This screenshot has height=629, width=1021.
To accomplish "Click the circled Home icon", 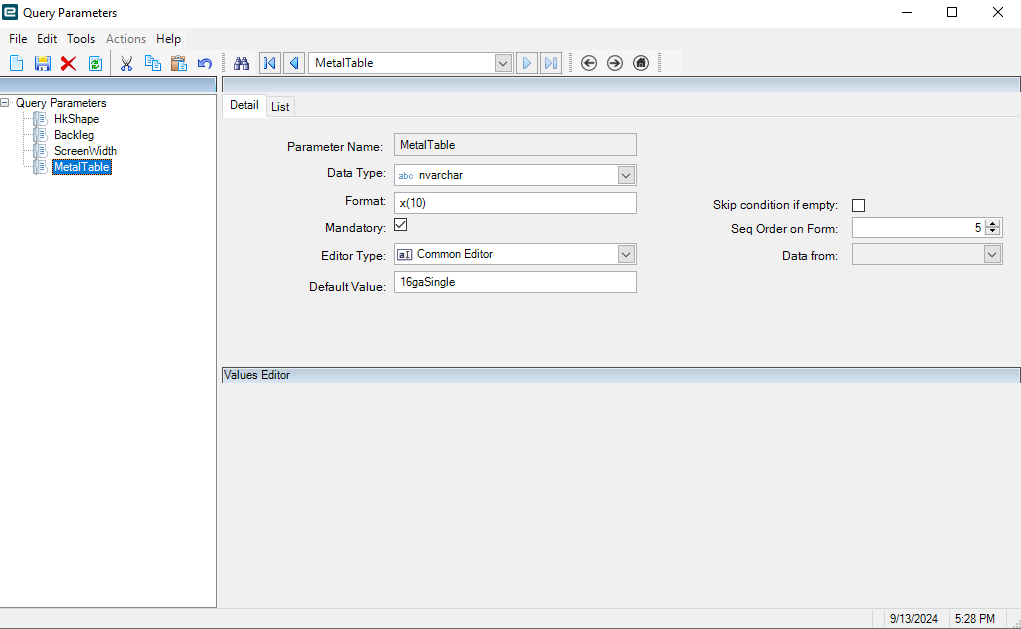I will (x=641, y=63).
